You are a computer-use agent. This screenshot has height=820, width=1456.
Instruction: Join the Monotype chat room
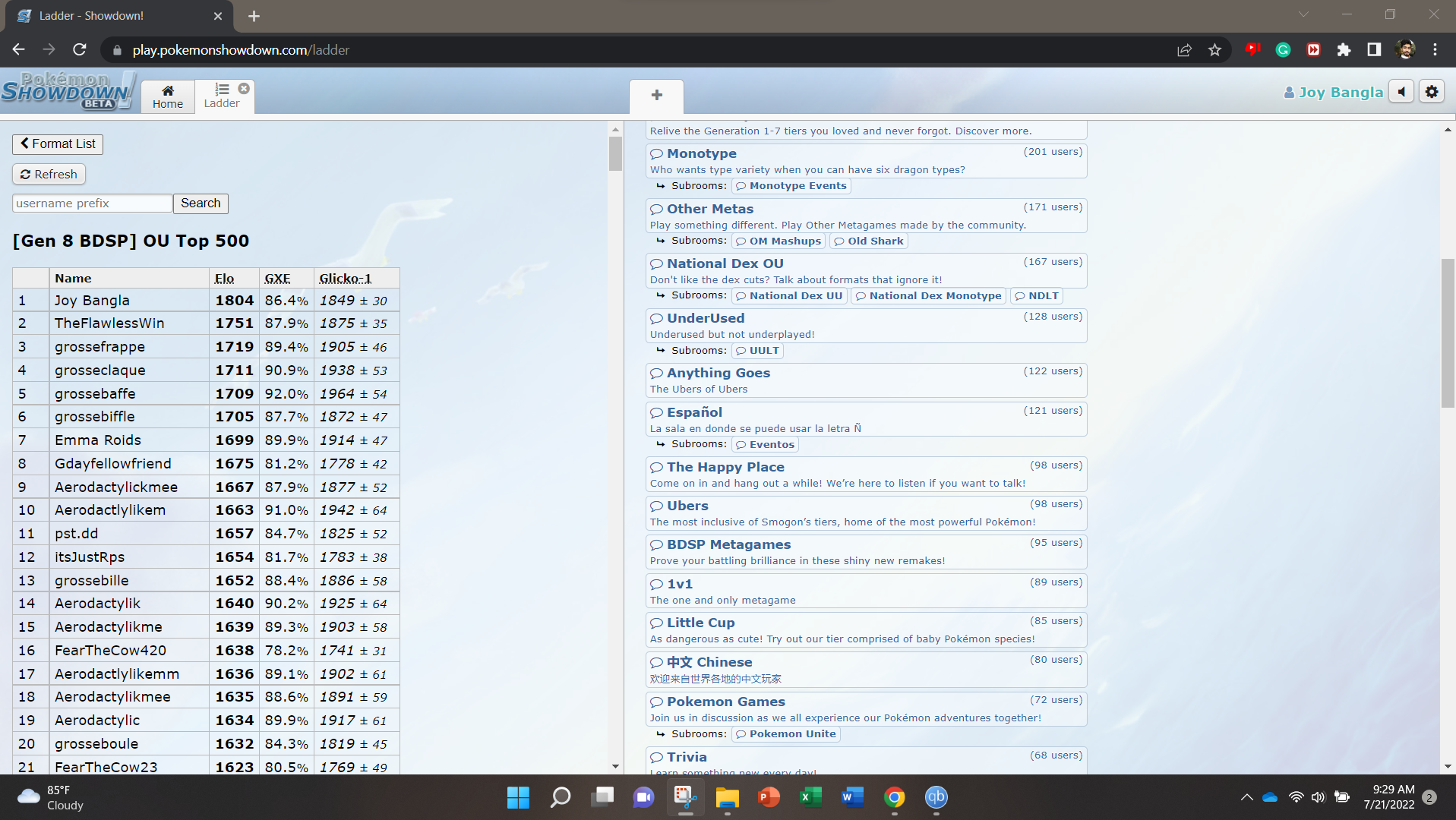tap(867, 161)
